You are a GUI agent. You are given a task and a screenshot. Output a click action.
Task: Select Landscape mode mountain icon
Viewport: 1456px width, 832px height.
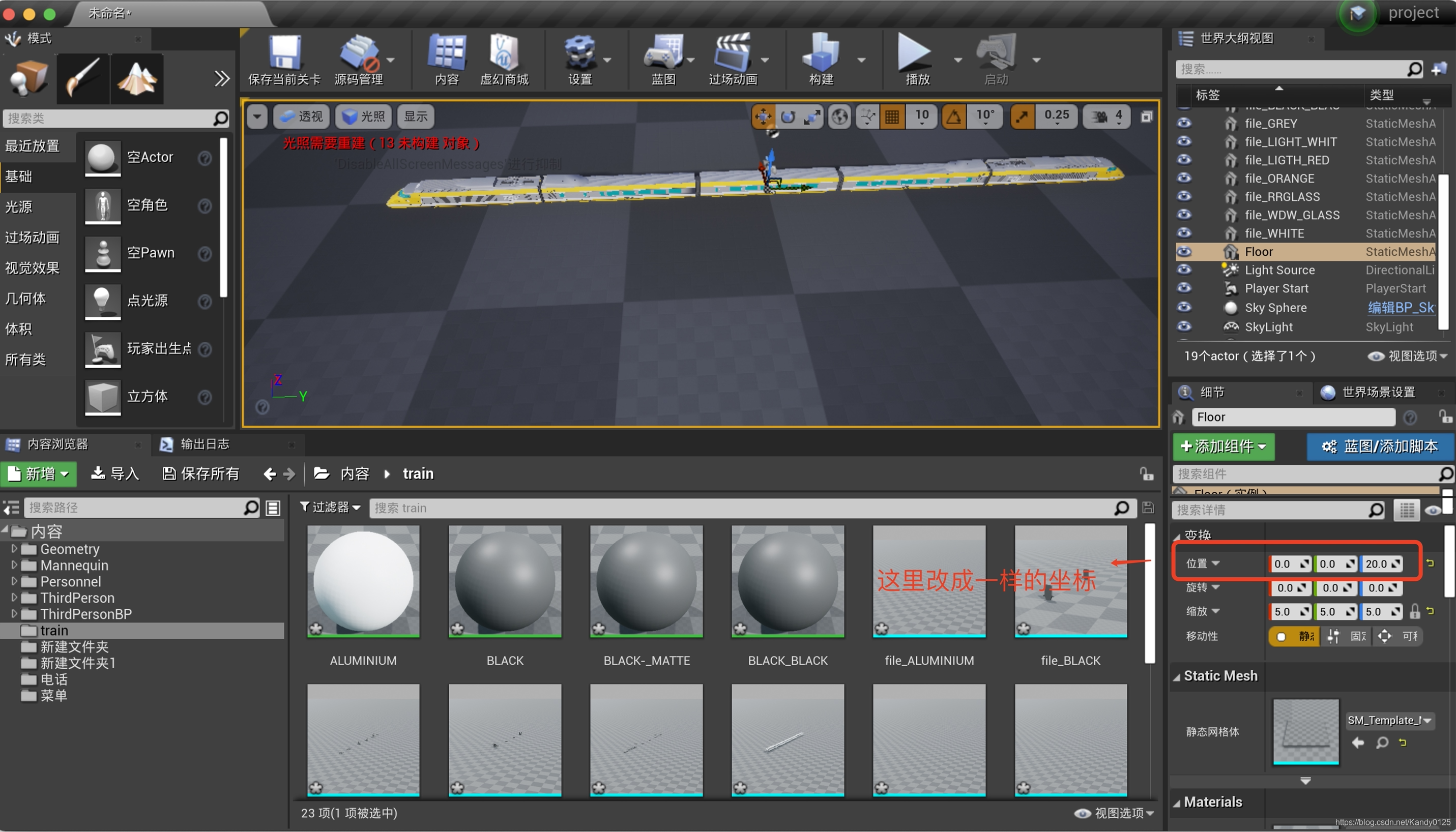pos(137,78)
